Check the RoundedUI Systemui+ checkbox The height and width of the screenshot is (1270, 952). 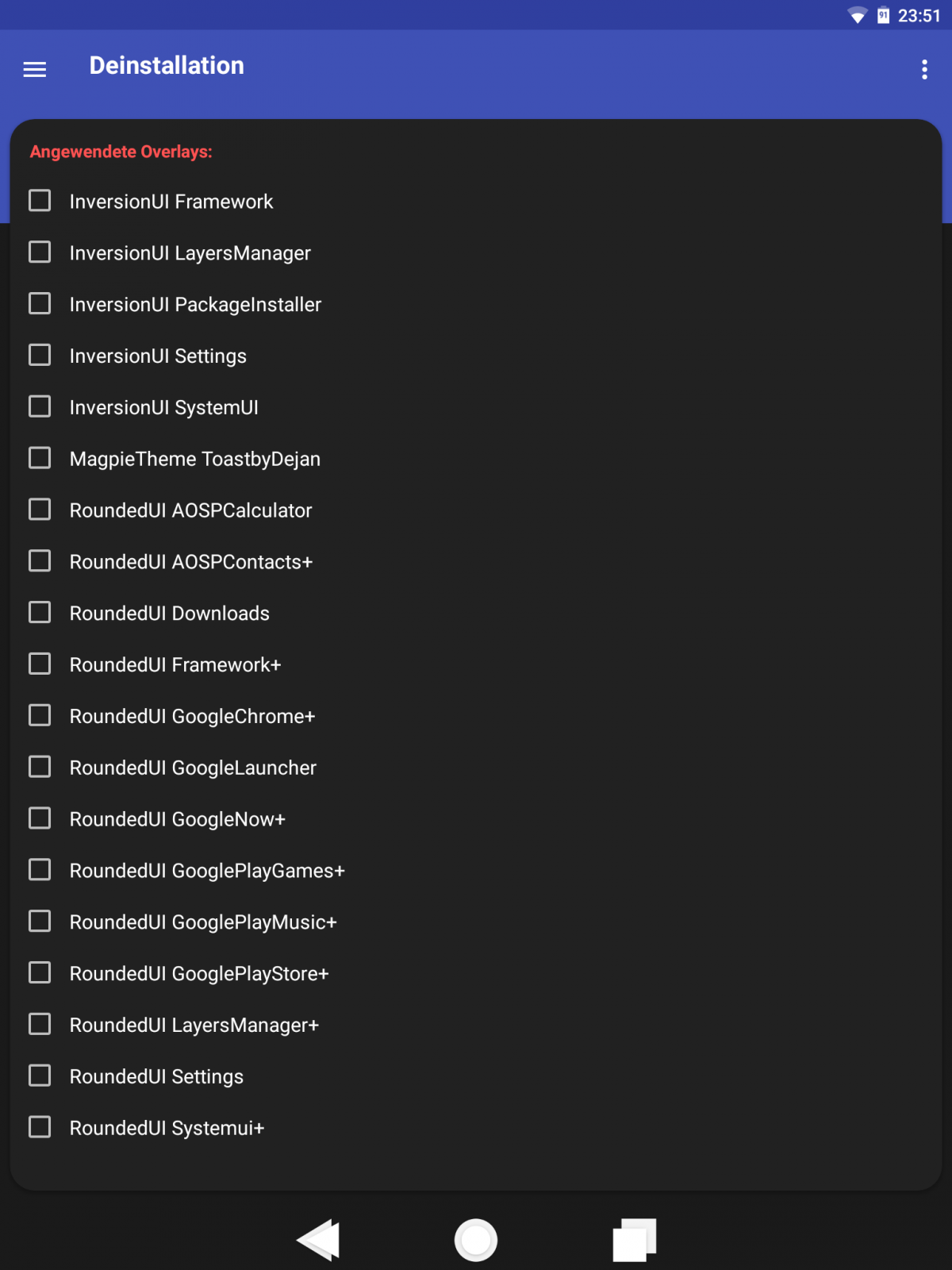[40, 1127]
